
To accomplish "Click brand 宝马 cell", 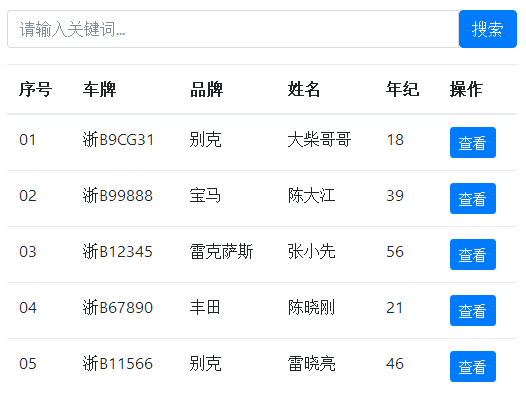I will 205,196.
